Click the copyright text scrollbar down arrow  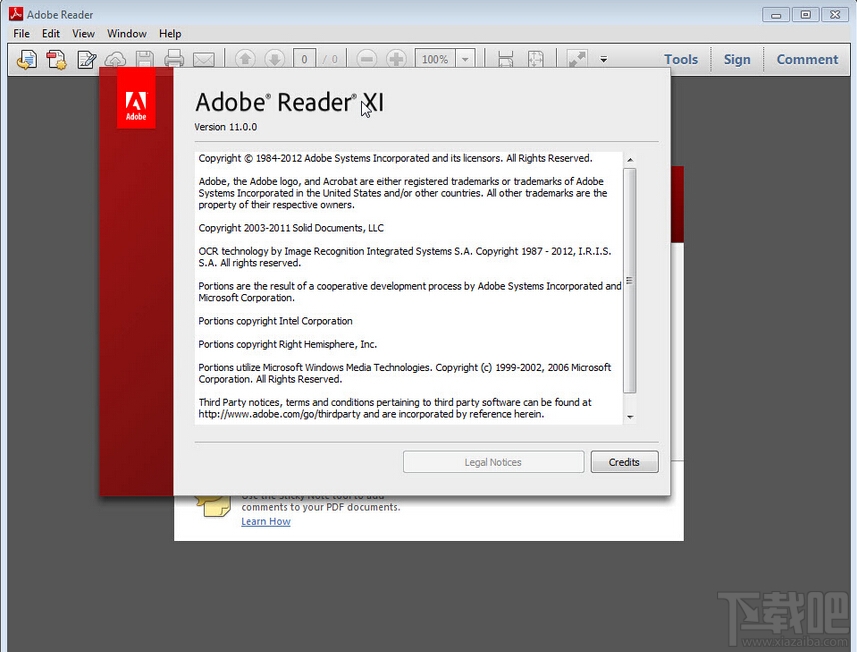click(630, 417)
